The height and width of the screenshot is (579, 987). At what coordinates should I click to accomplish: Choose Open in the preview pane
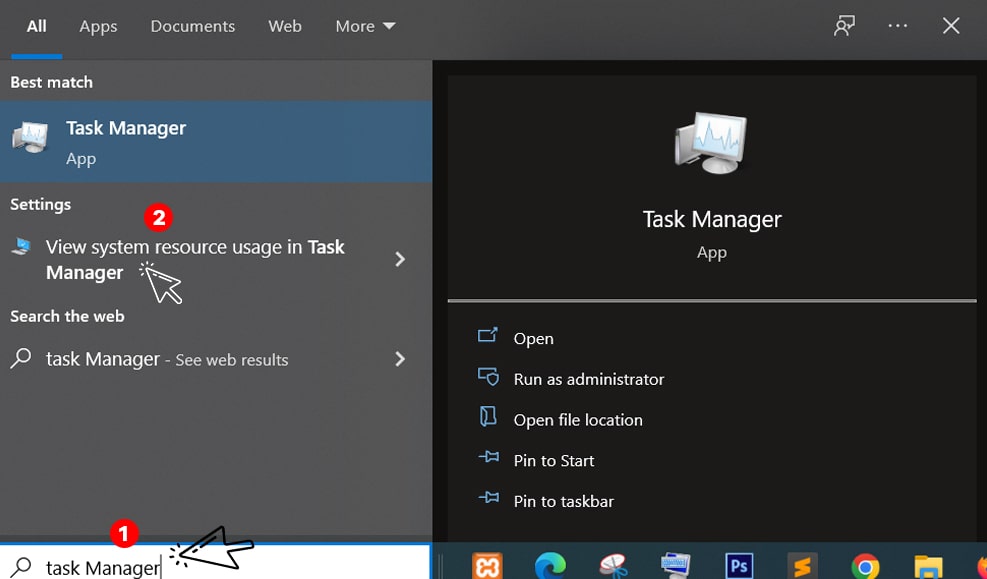pyautogui.click(x=533, y=339)
